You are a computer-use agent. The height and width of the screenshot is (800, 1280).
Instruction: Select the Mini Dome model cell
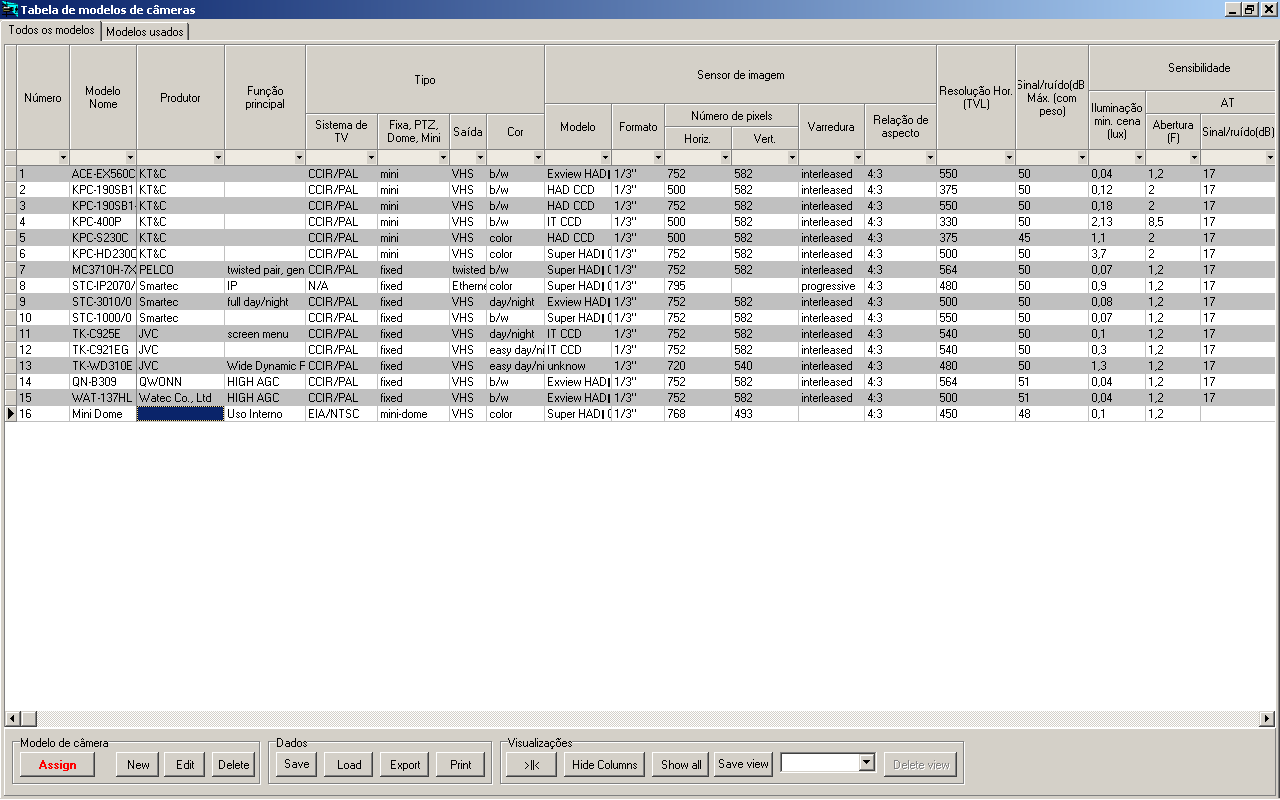coord(103,414)
